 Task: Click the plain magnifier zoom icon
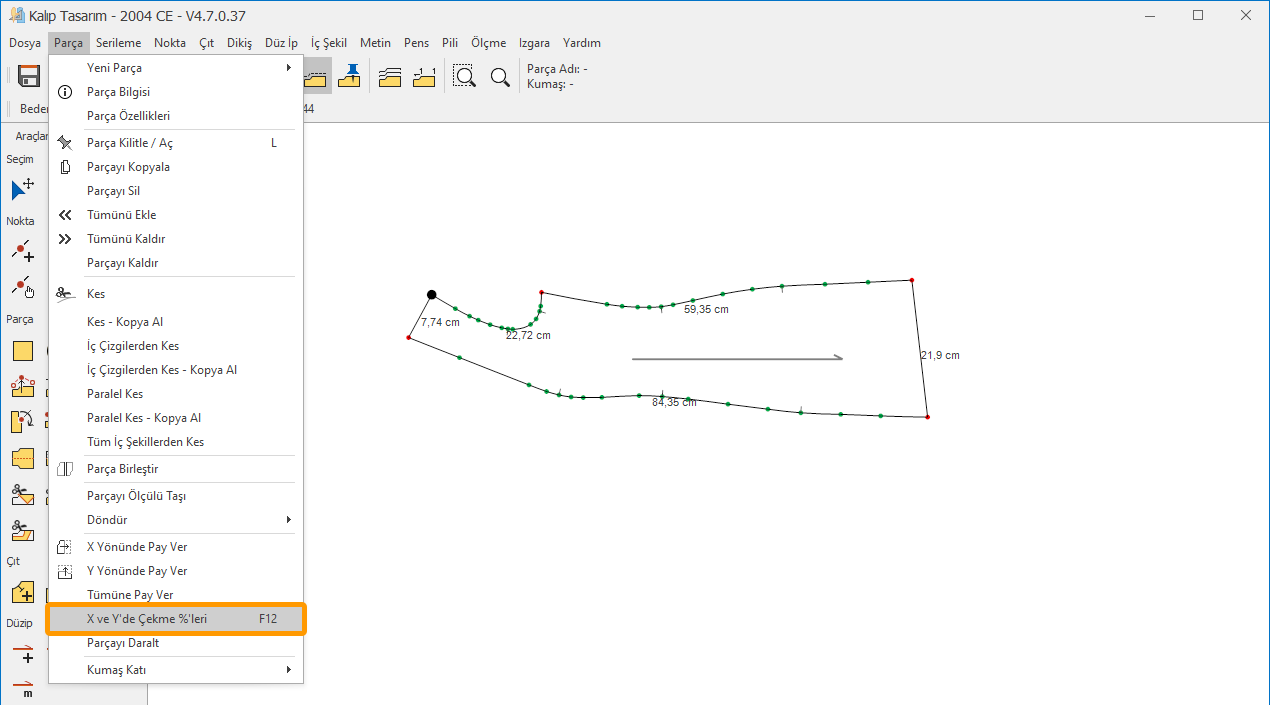tap(500, 76)
